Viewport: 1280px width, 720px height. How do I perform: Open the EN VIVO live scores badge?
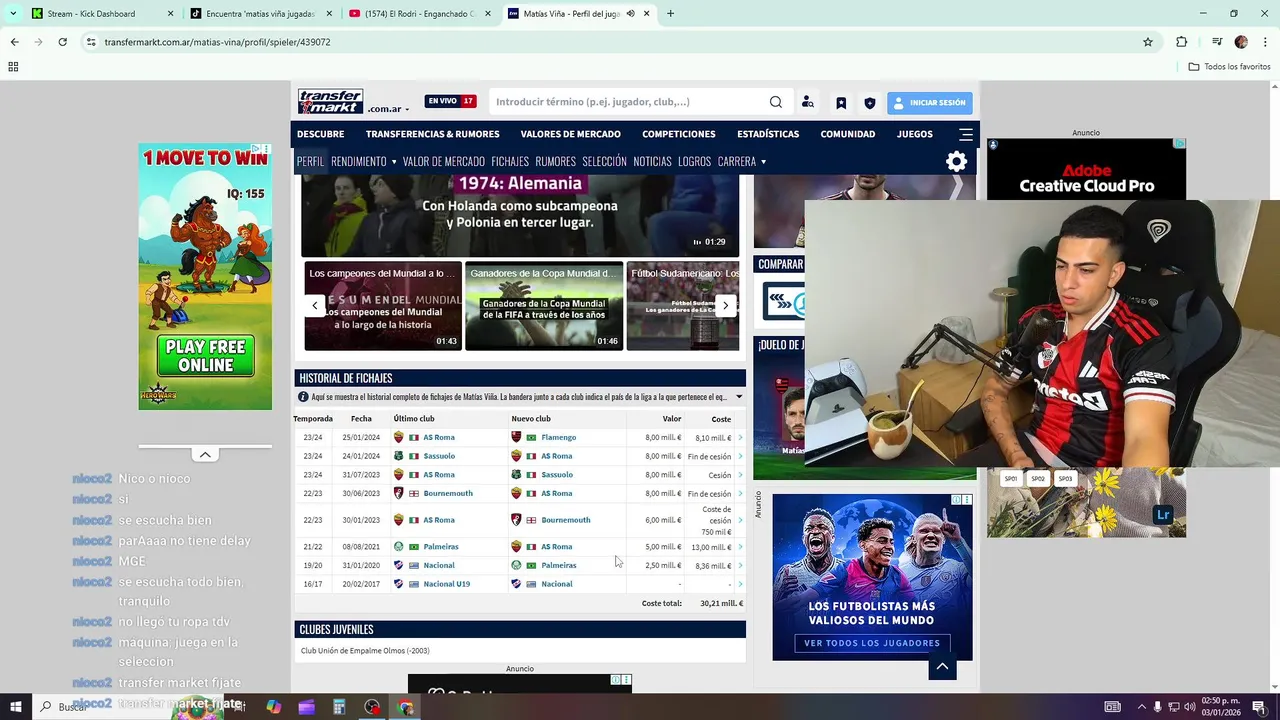450,101
